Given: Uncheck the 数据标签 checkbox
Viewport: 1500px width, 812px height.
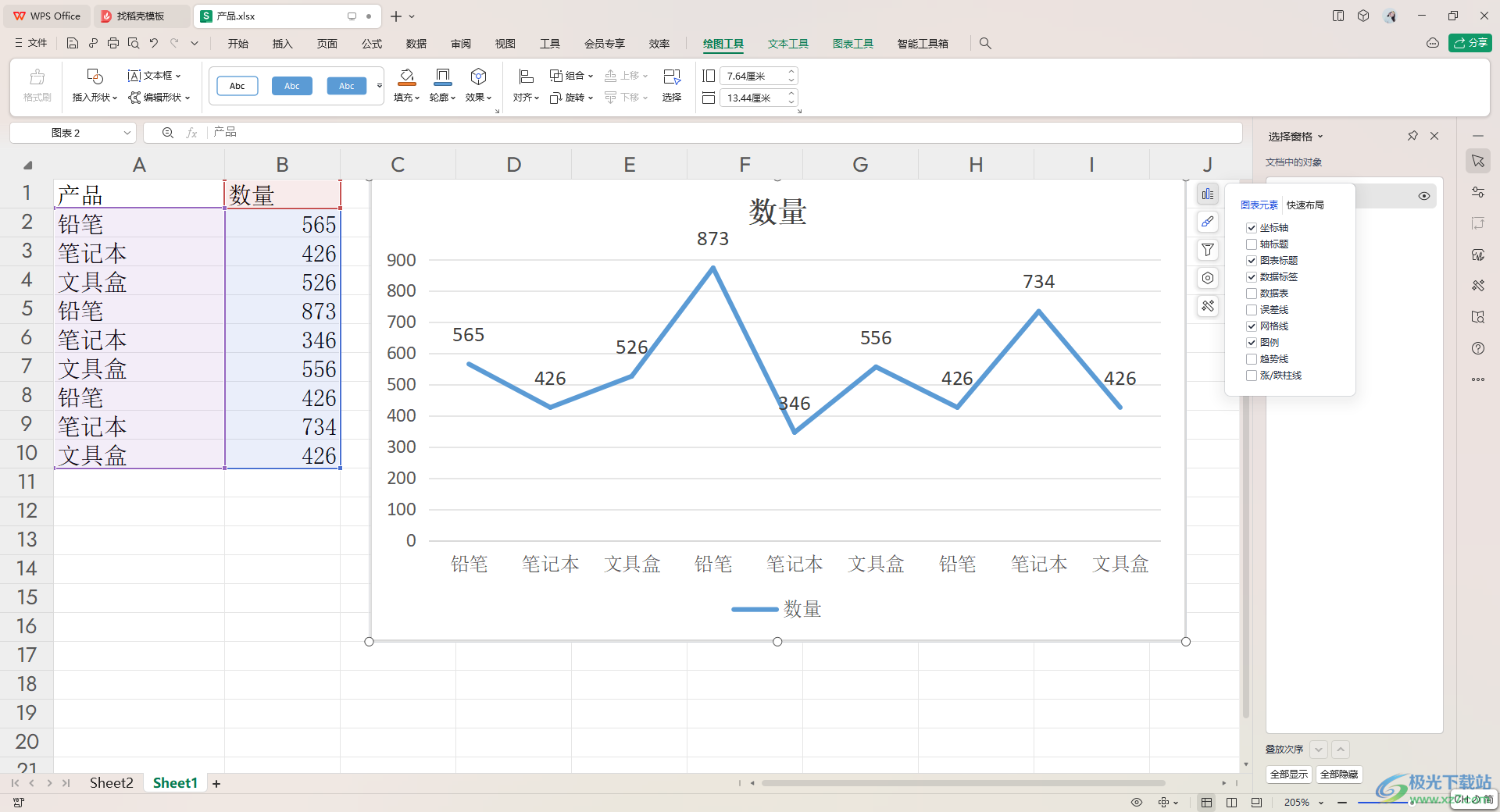Looking at the screenshot, I should tap(1252, 277).
